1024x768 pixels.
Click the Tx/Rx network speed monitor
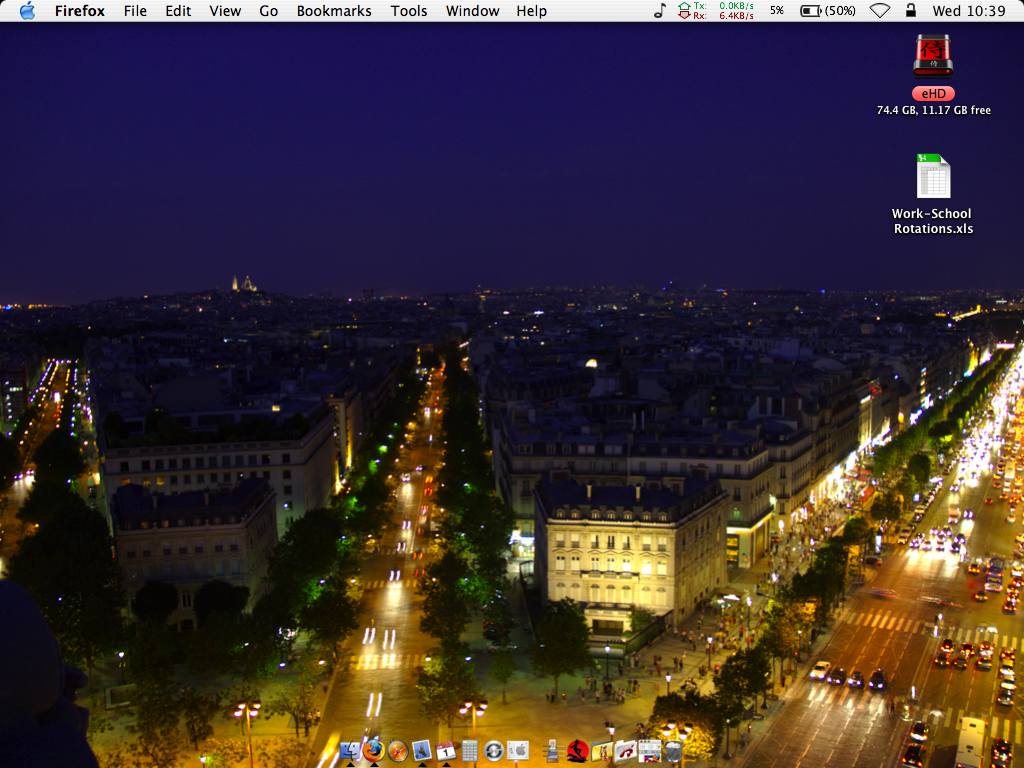click(716, 11)
